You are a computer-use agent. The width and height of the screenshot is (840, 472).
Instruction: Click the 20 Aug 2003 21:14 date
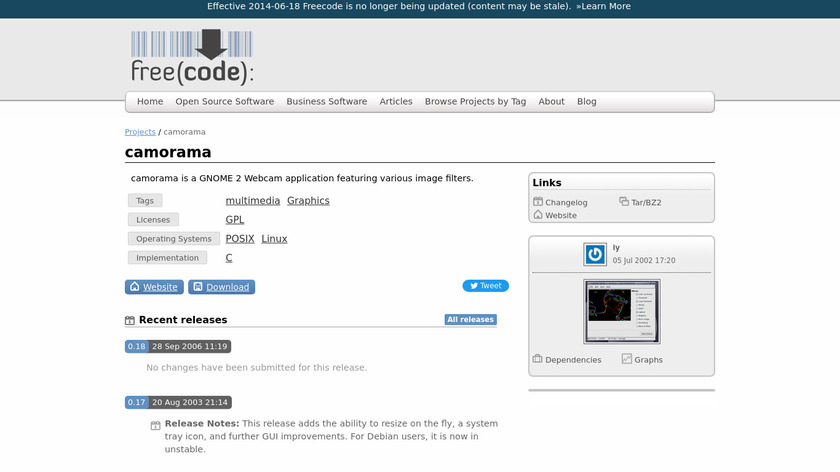(190, 402)
